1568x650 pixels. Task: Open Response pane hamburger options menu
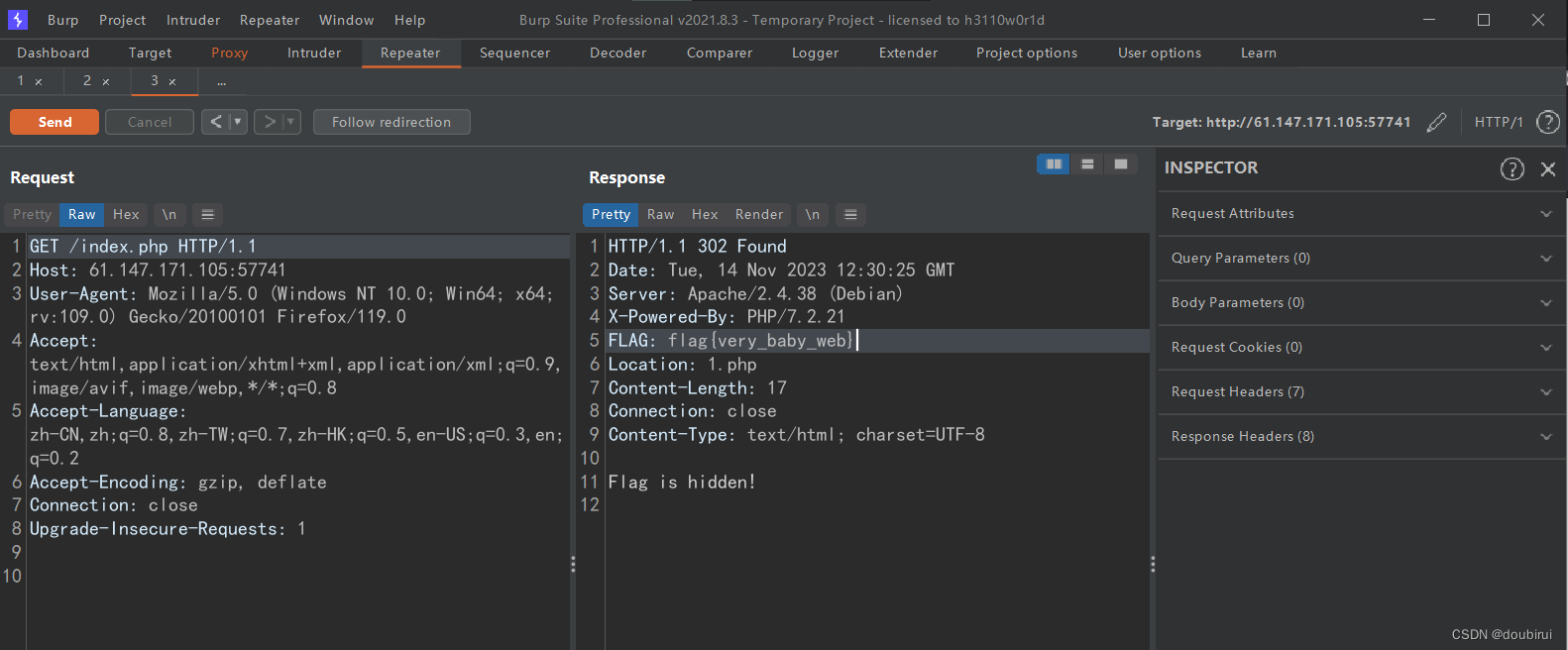coord(850,214)
